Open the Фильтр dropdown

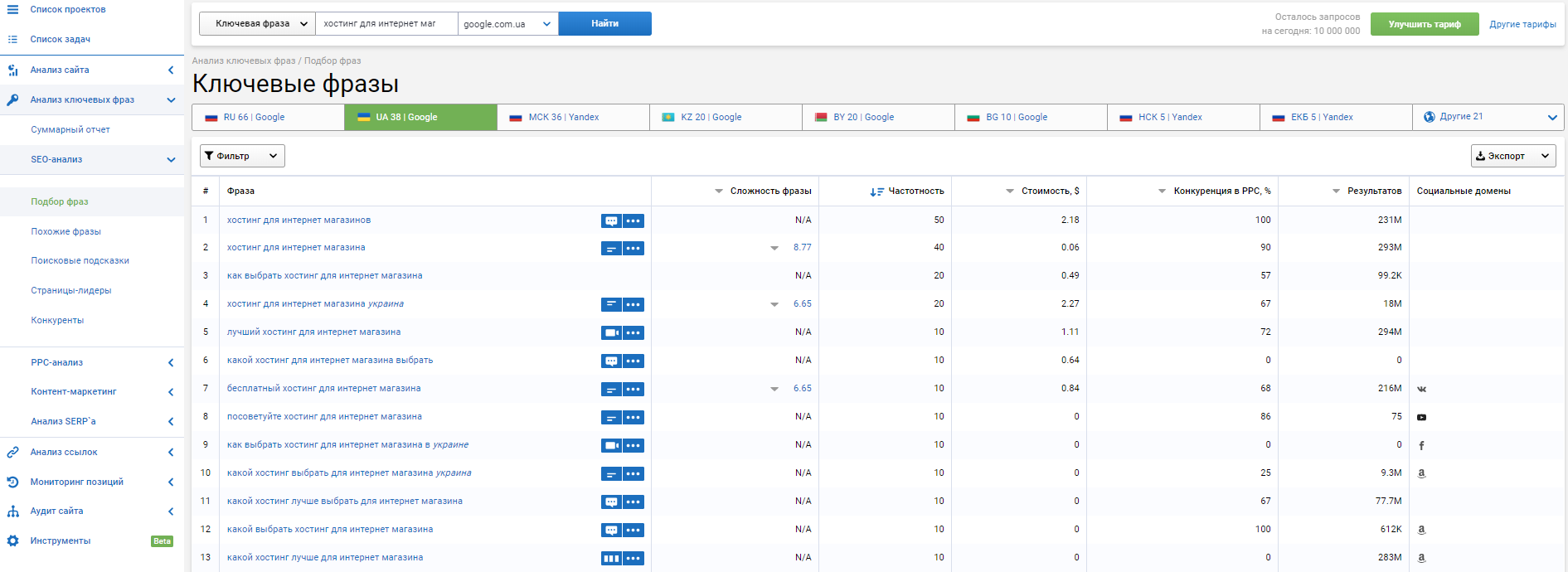(x=242, y=156)
